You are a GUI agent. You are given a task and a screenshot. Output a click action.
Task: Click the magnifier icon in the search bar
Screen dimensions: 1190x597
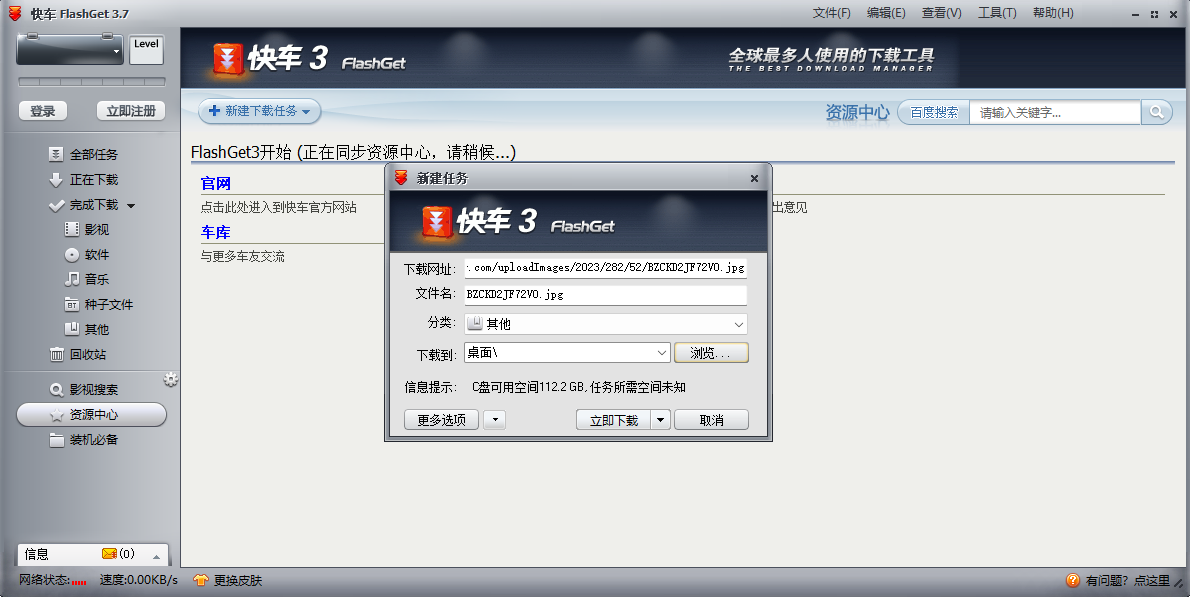(x=1157, y=112)
